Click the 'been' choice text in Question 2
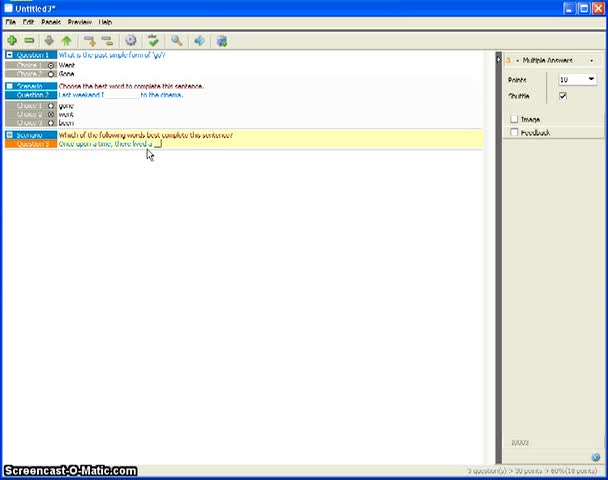The height and width of the screenshot is (480, 608). tap(66, 123)
